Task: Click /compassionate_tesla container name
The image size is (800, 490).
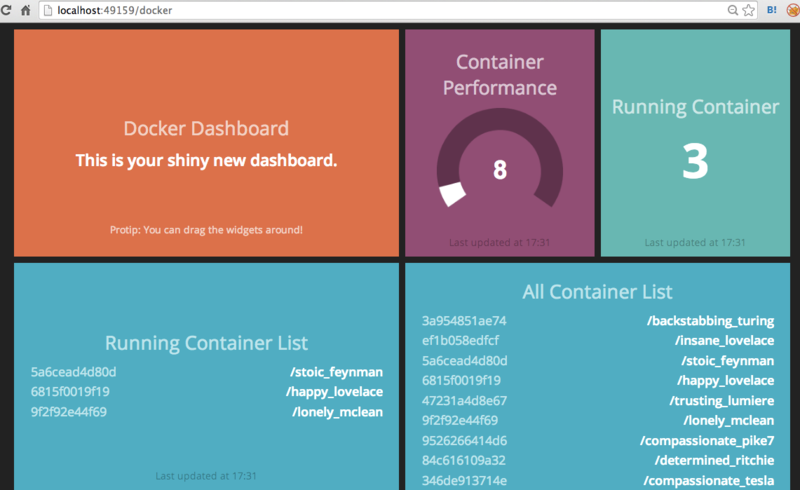Action: (709, 481)
